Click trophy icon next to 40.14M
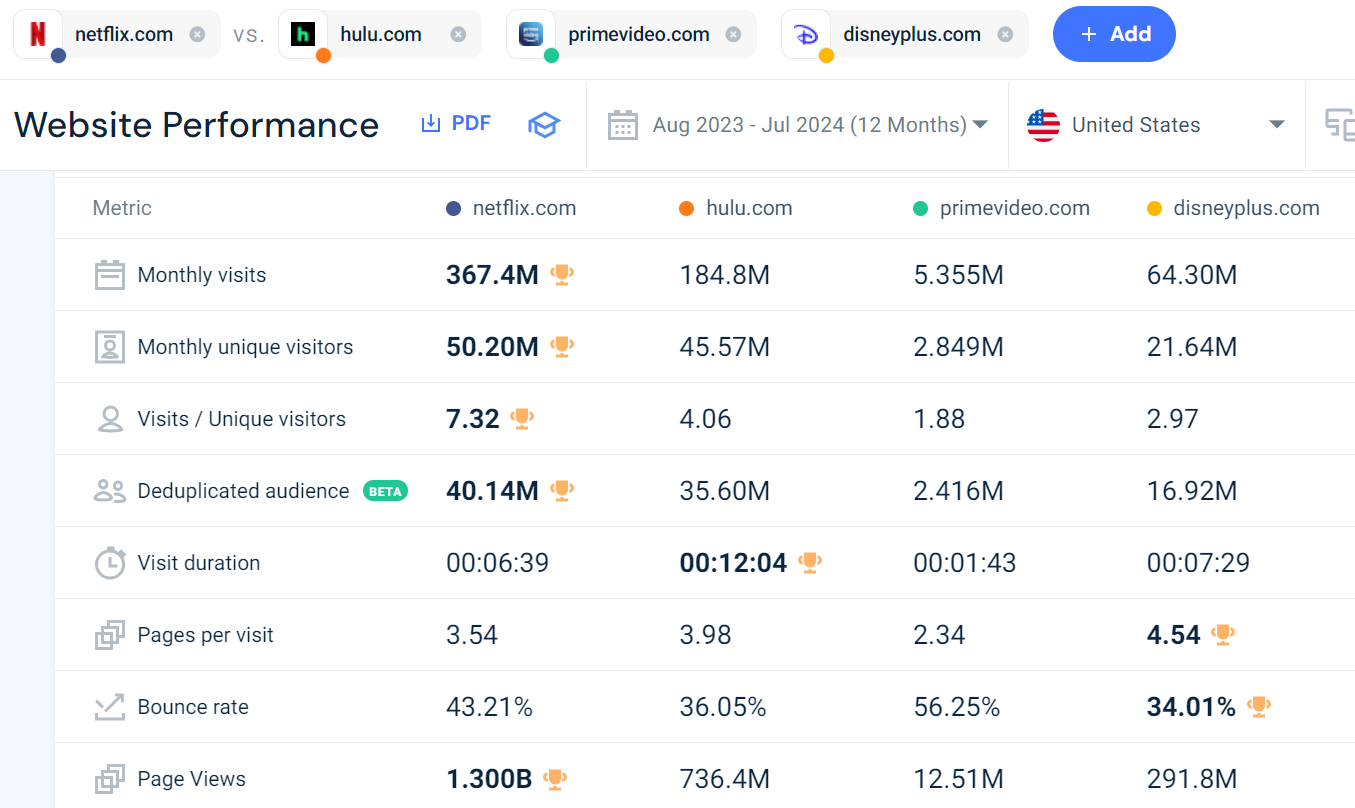The height and width of the screenshot is (808, 1355). tap(561, 490)
